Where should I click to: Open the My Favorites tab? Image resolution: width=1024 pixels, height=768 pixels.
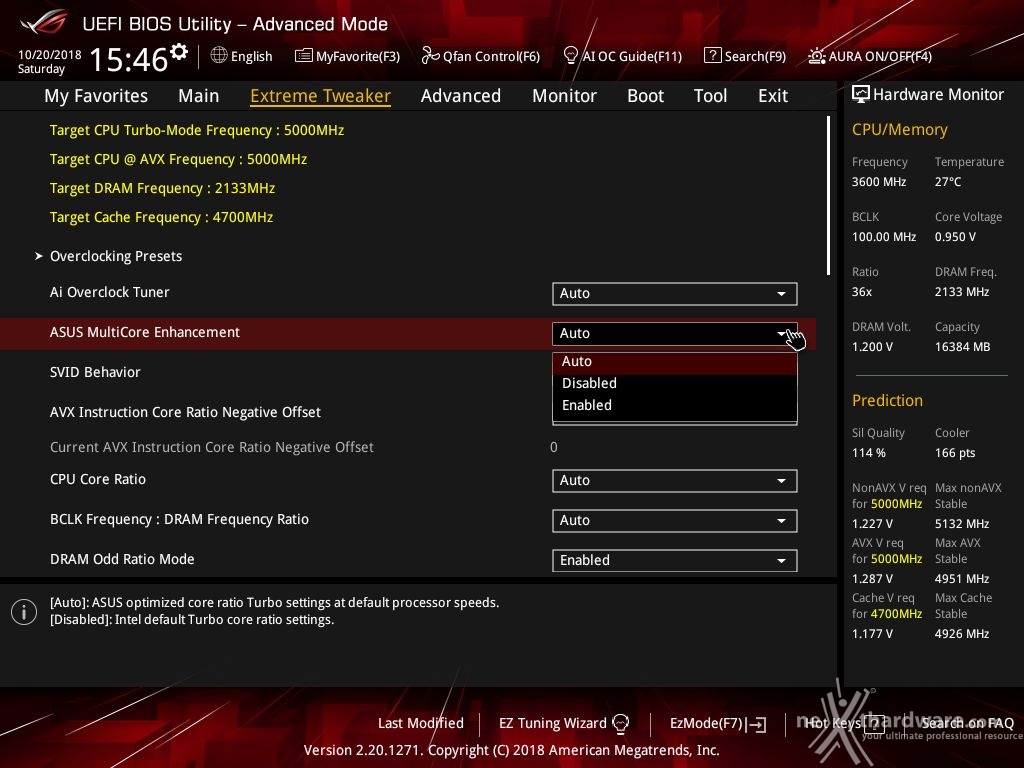click(x=96, y=96)
